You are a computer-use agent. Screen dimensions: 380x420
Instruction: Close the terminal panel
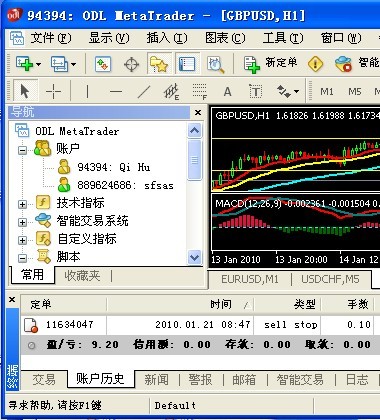pos(12,300)
